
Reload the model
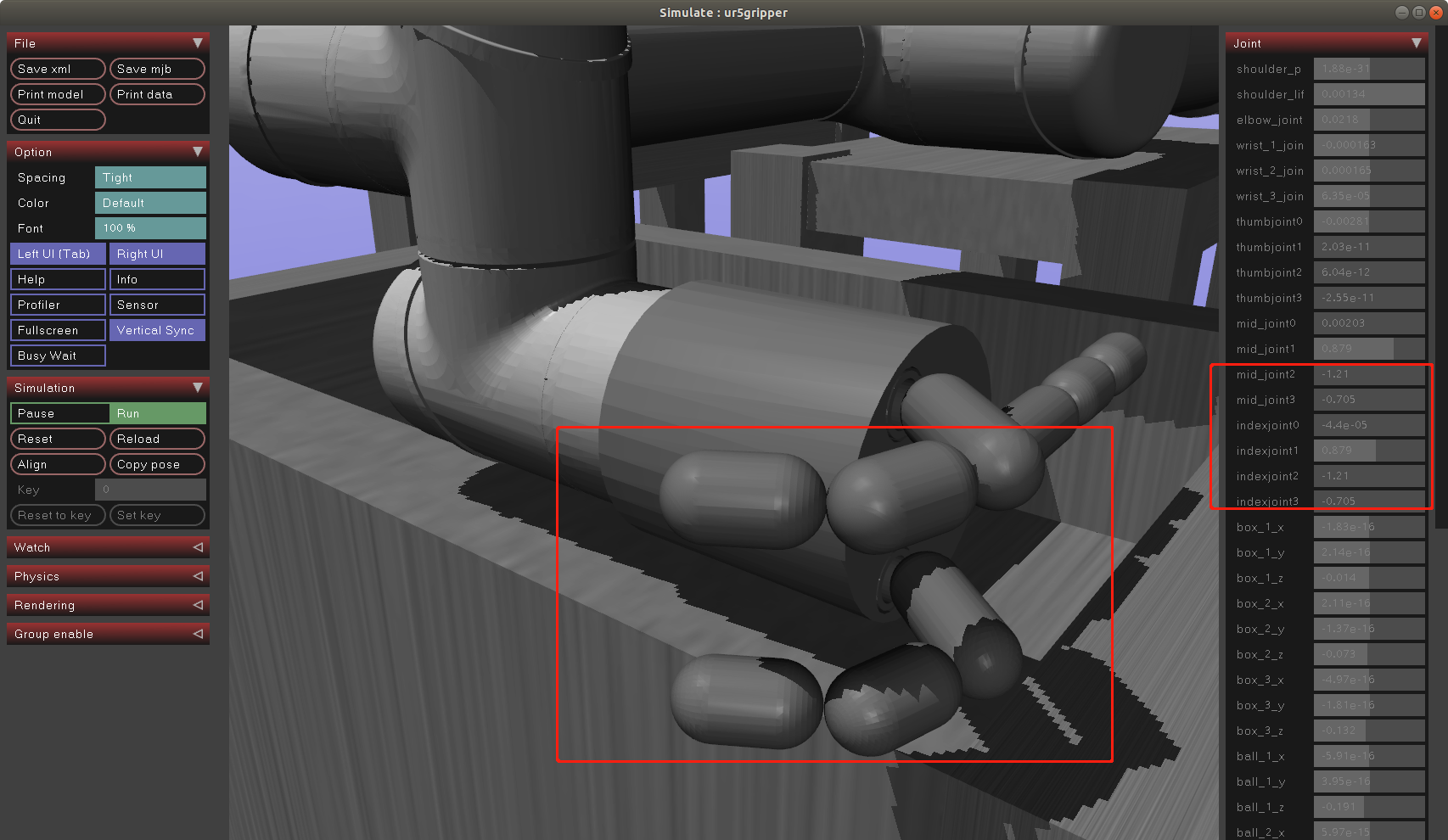point(157,439)
